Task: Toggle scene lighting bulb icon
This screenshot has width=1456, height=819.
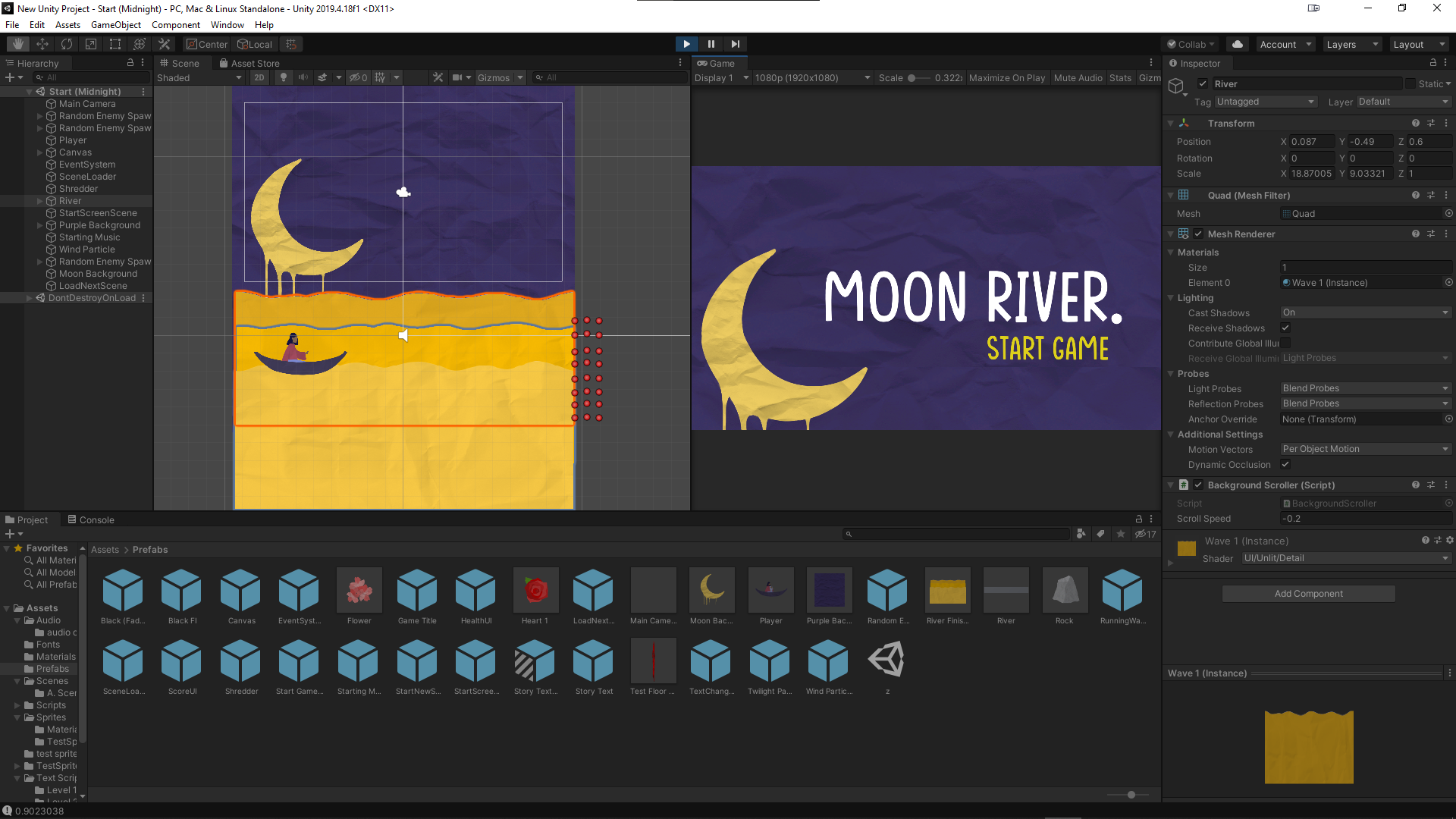Action: (x=284, y=77)
